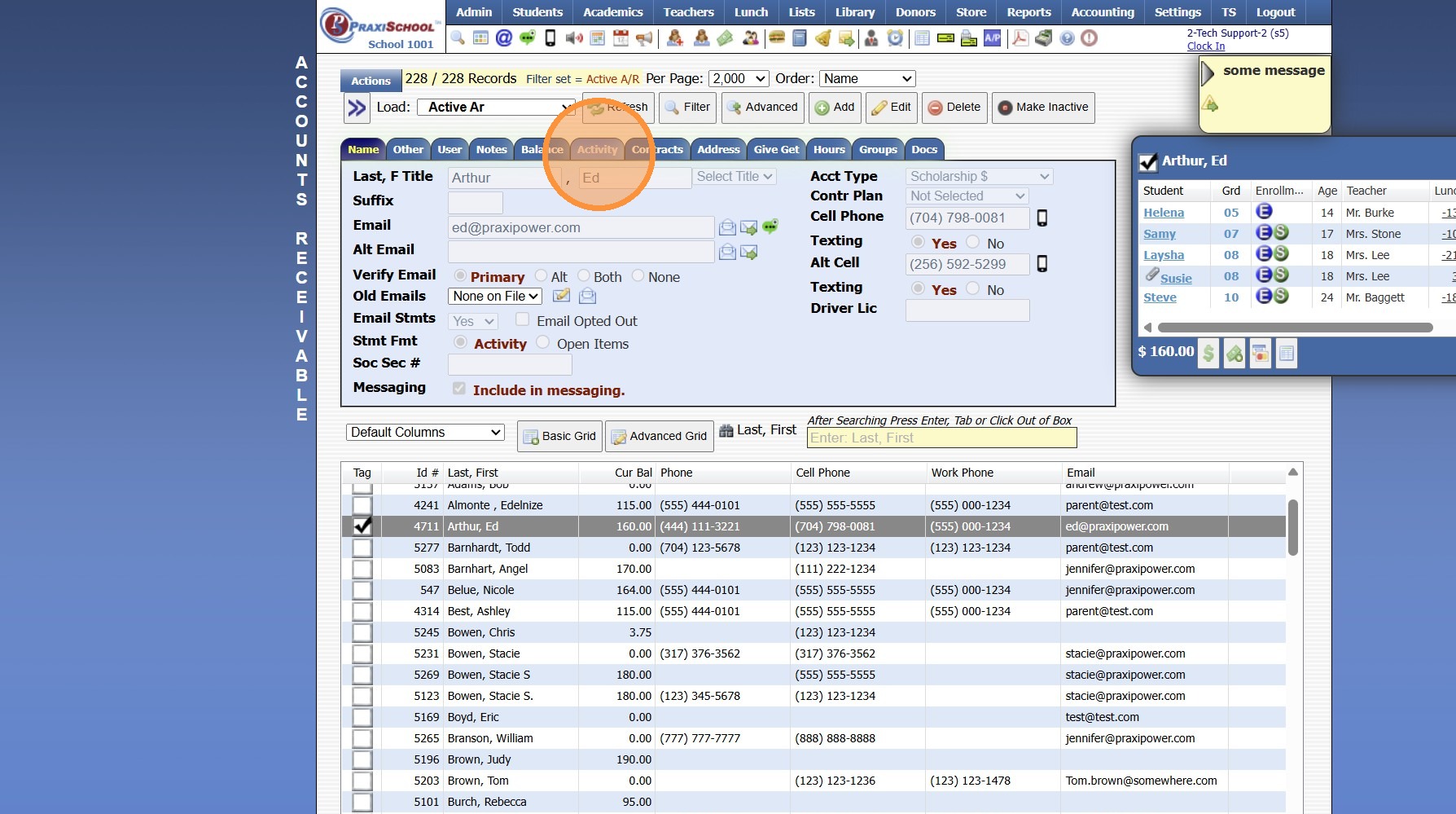Tag the Barnhardt, Todd row checkbox

tap(362, 548)
